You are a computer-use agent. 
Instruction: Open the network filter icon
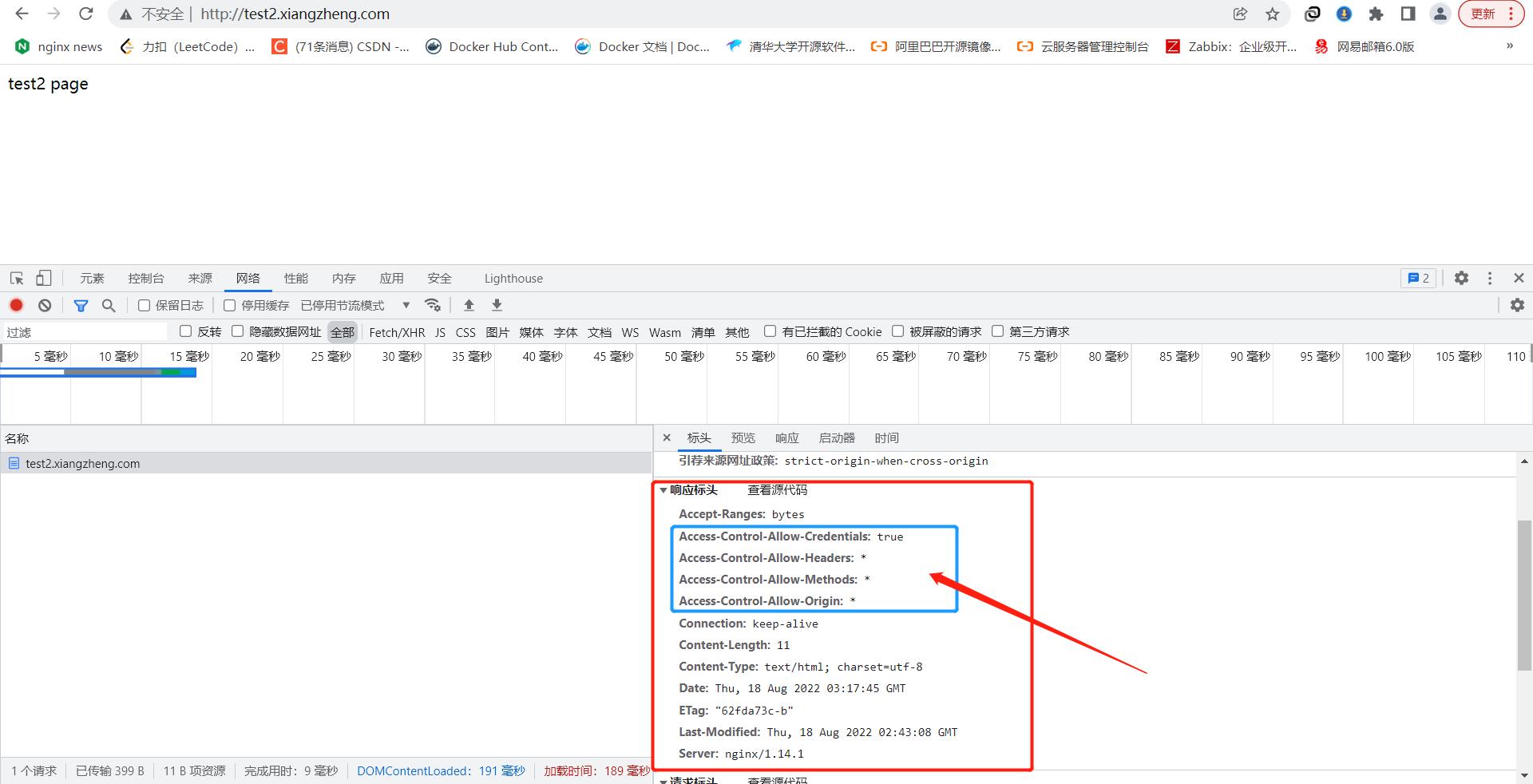tap(81, 305)
